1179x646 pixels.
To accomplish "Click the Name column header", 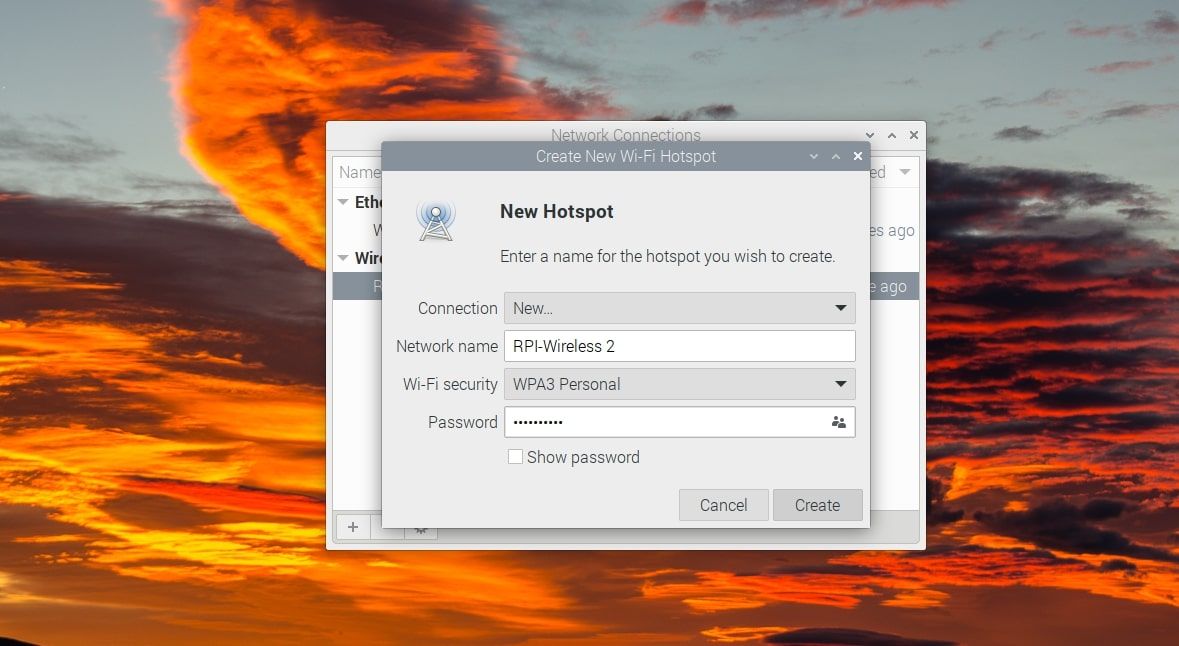I will 359,171.
